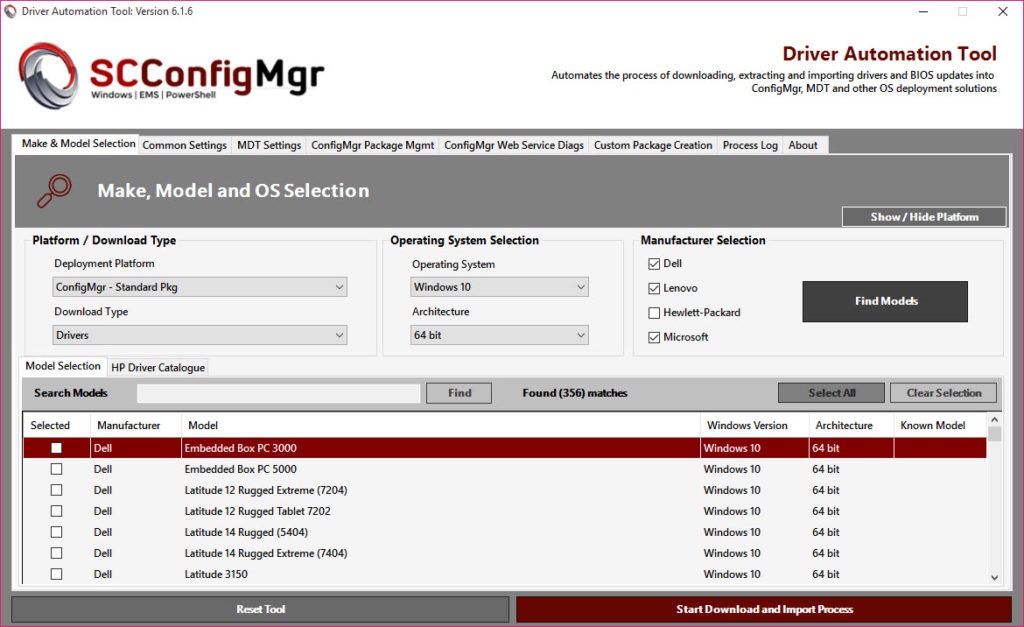Check Latitude 14 Rugged Extreme (7404) row
This screenshot has height=627, width=1024.
click(57, 553)
